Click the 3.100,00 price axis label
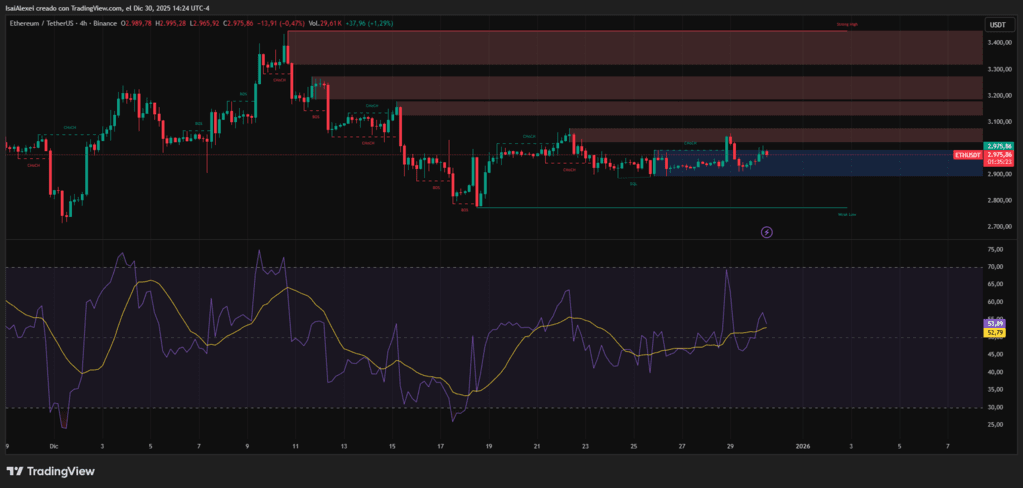This screenshot has height=488, width=1023. pyautogui.click(x=1000, y=122)
